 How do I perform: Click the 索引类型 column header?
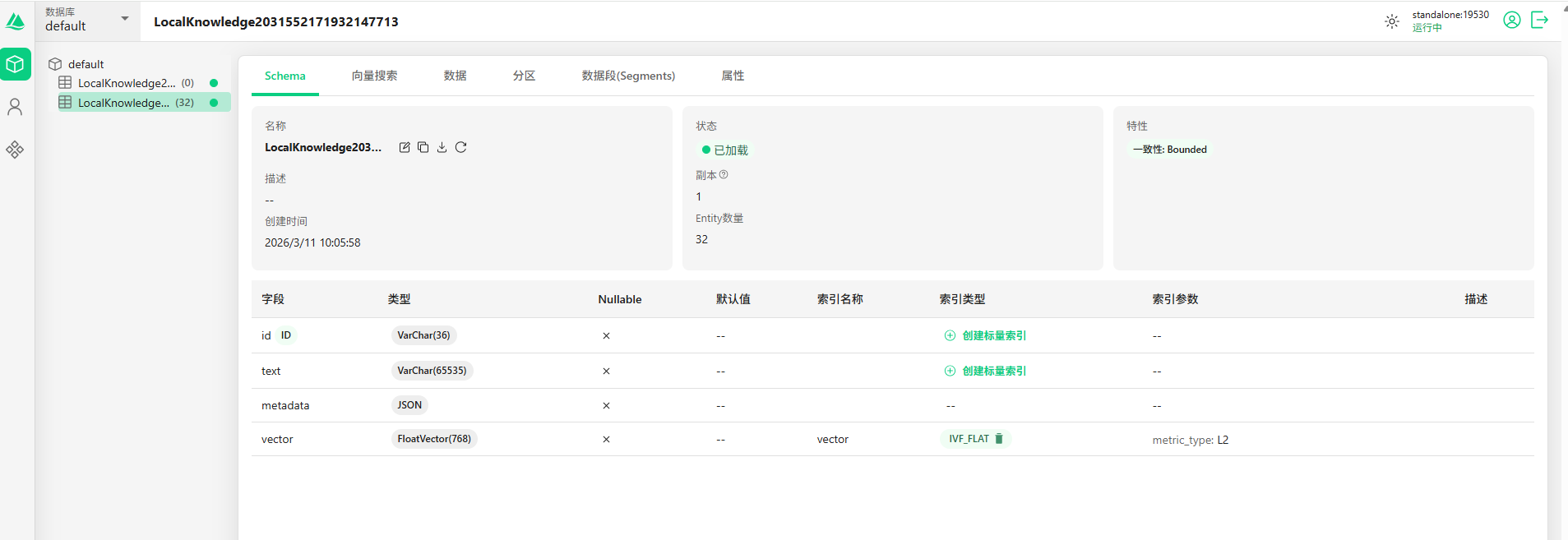963,299
